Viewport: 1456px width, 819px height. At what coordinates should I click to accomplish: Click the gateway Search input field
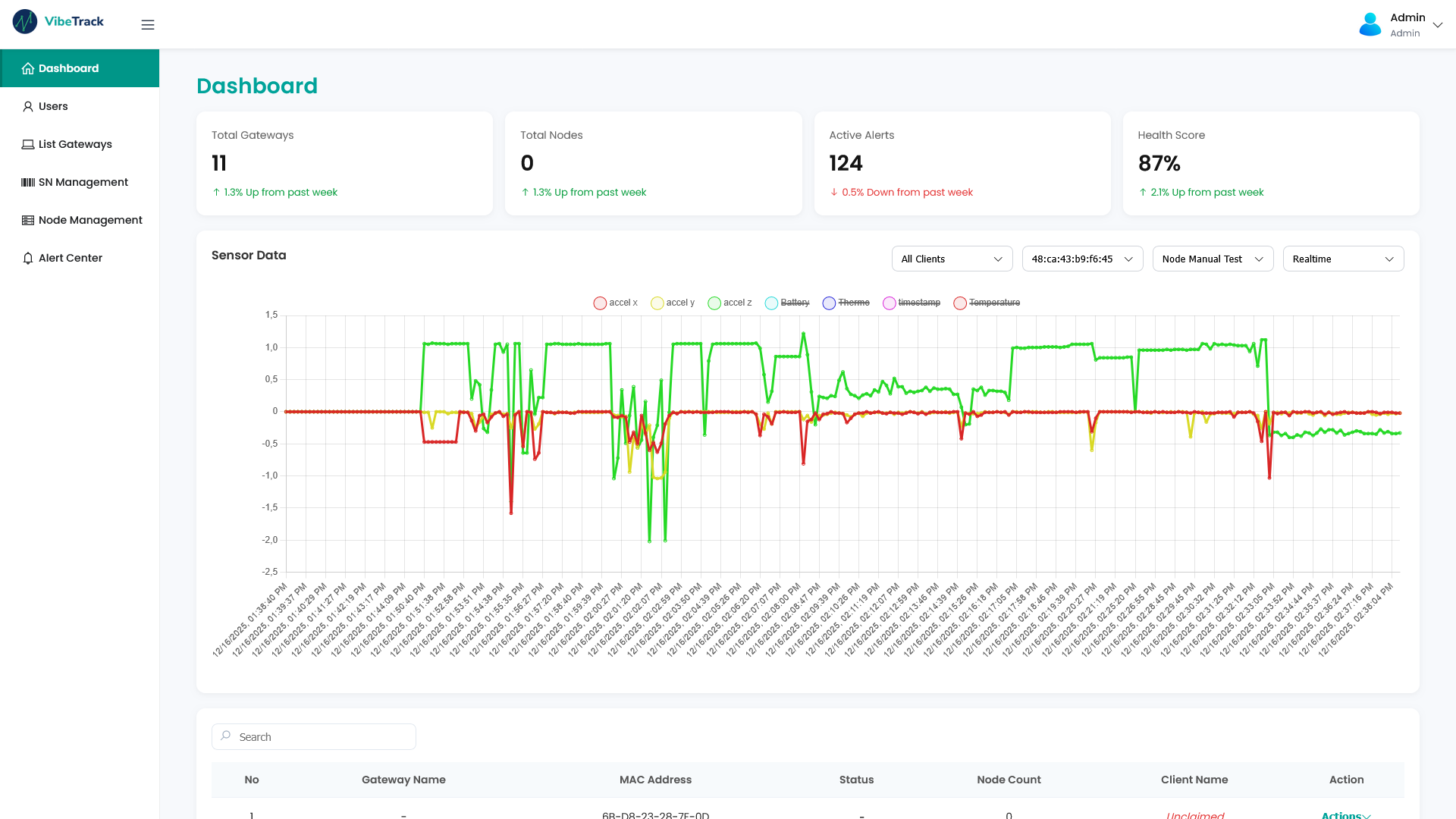click(x=314, y=737)
